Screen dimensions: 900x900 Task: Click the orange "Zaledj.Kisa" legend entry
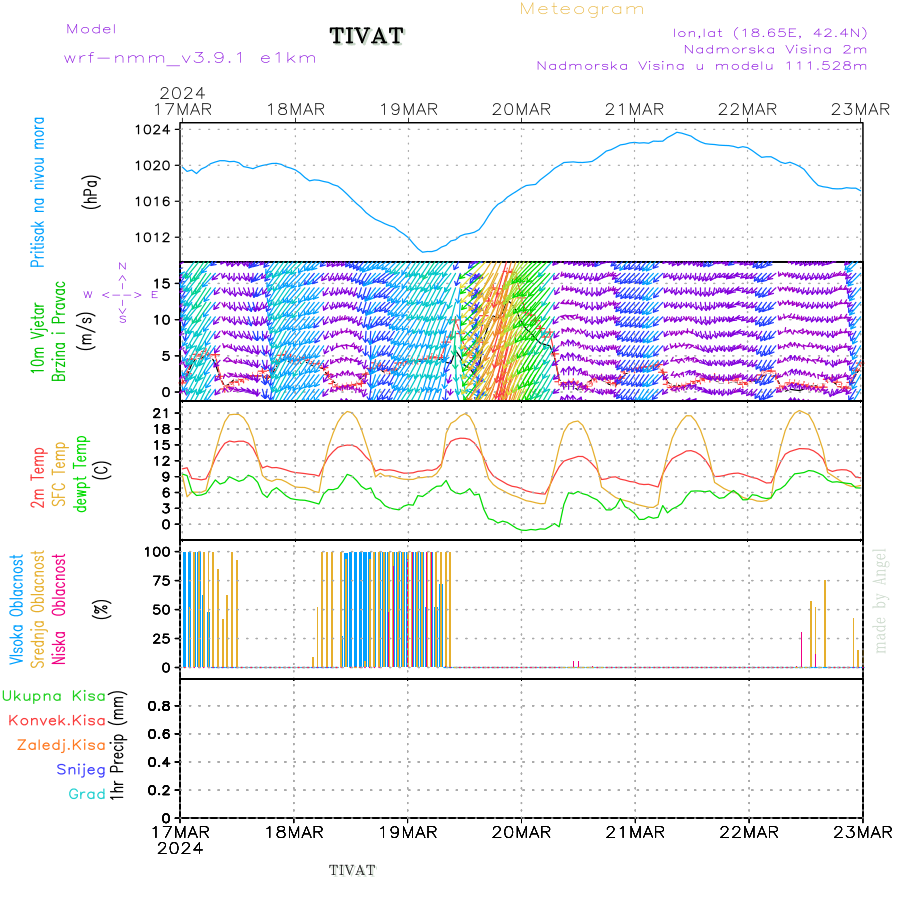(61, 746)
